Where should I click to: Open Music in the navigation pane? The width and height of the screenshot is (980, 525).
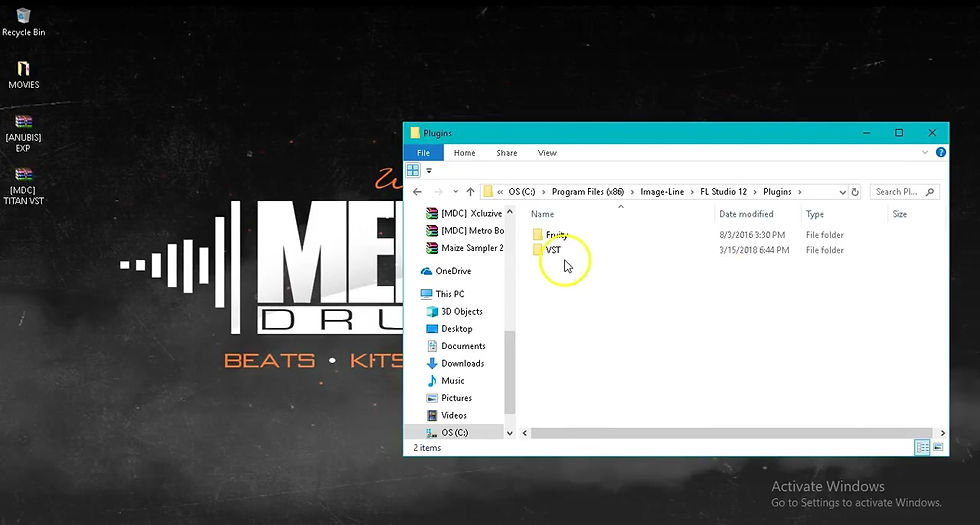pyautogui.click(x=446, y=381)
